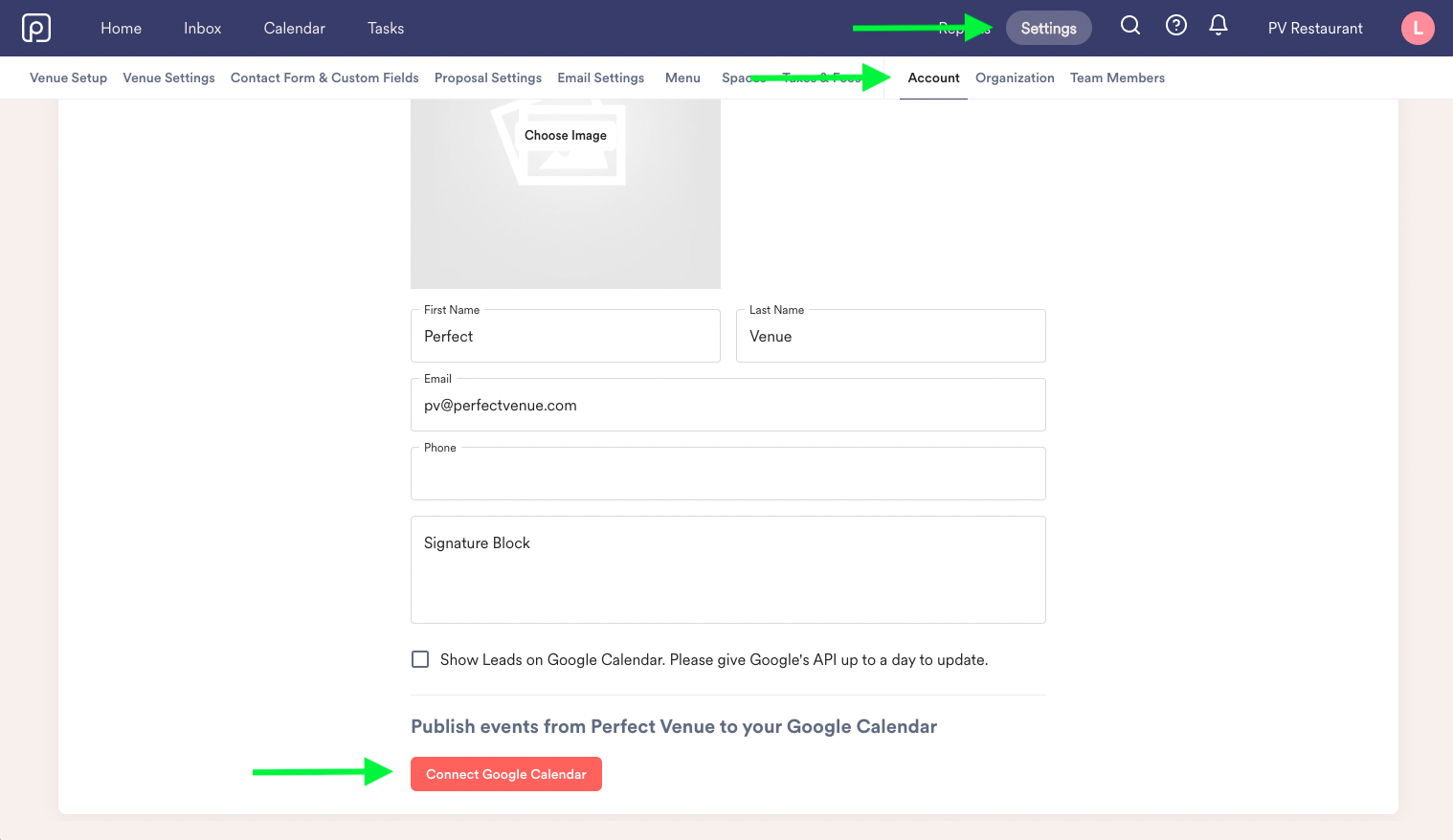Click the help question mark icon
The image size is (1453, 840).
(1176, 27)
